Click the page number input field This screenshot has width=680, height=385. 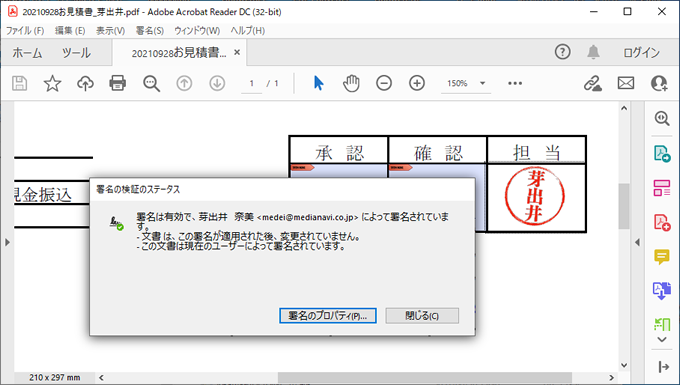[x=252, y=83]
